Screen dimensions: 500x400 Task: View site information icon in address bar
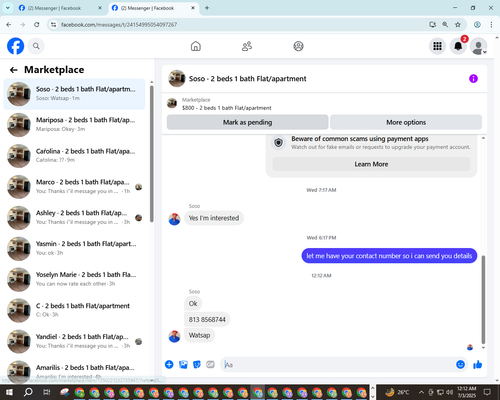53,24
